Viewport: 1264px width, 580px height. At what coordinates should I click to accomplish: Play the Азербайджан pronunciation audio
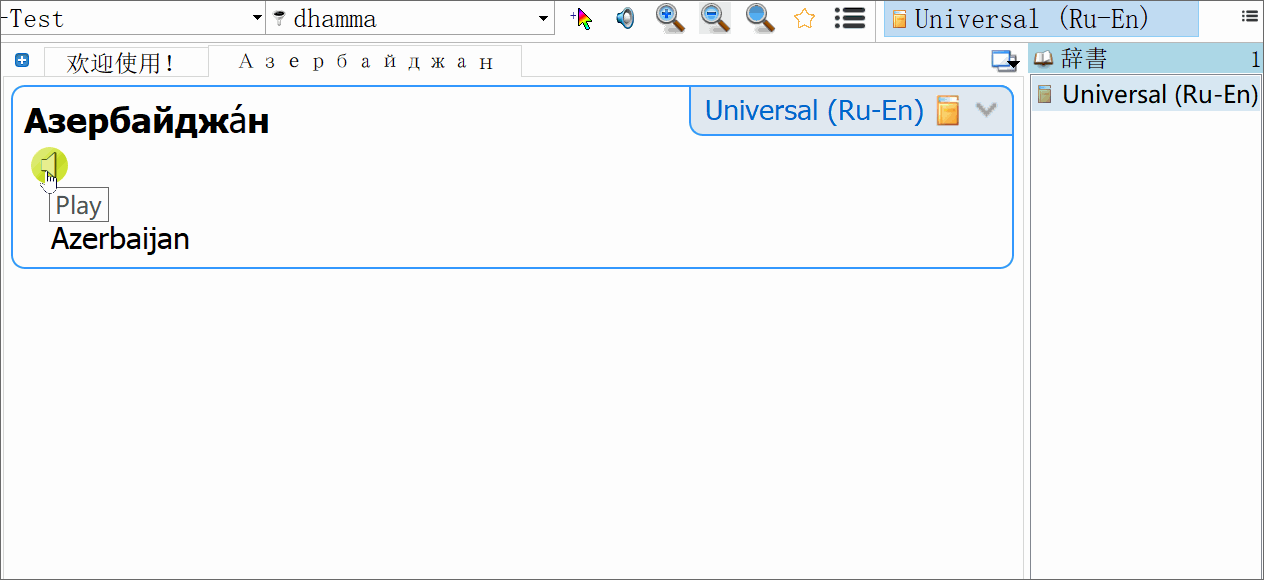coord(50,166)
